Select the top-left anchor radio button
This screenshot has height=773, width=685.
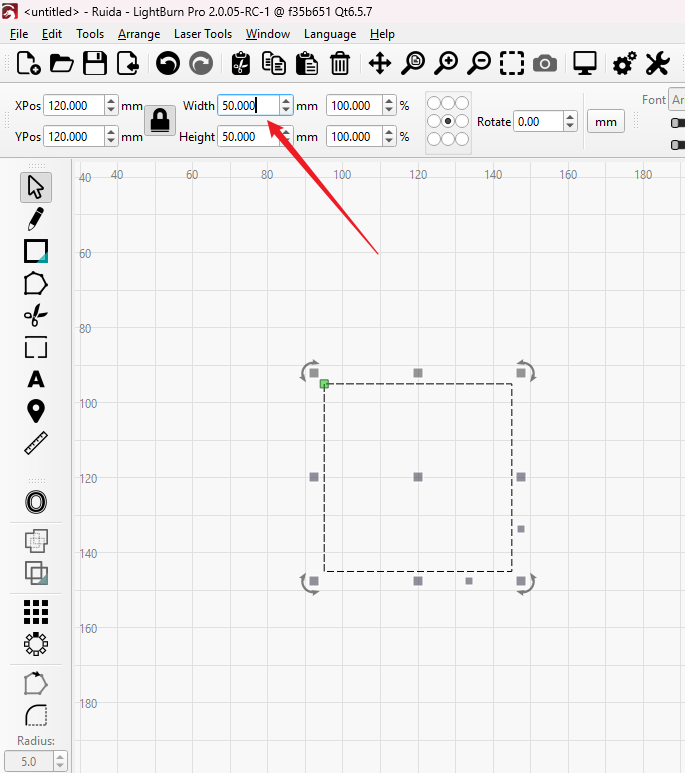click(x=434, y=104)
